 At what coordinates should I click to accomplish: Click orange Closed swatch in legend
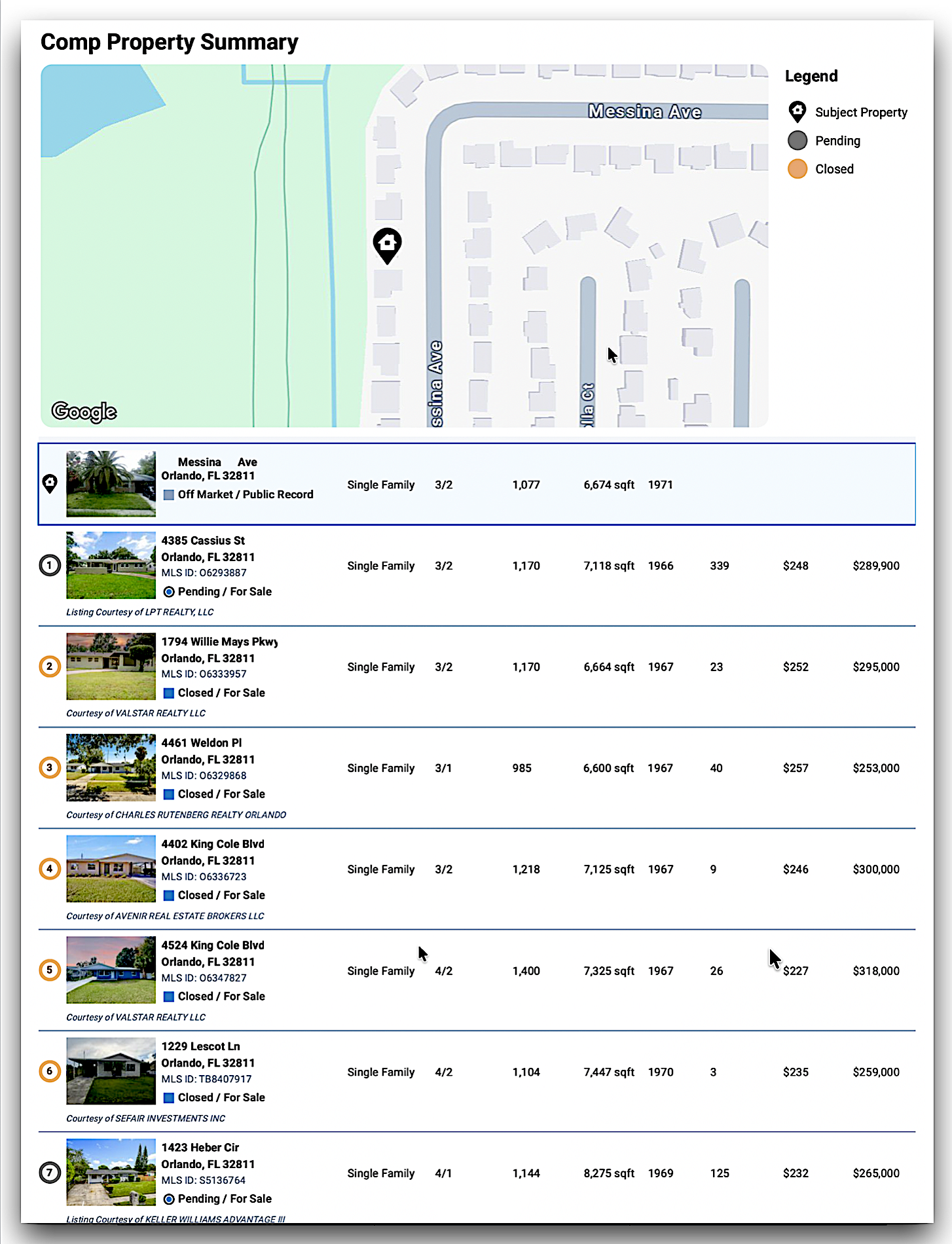point(797,169)
